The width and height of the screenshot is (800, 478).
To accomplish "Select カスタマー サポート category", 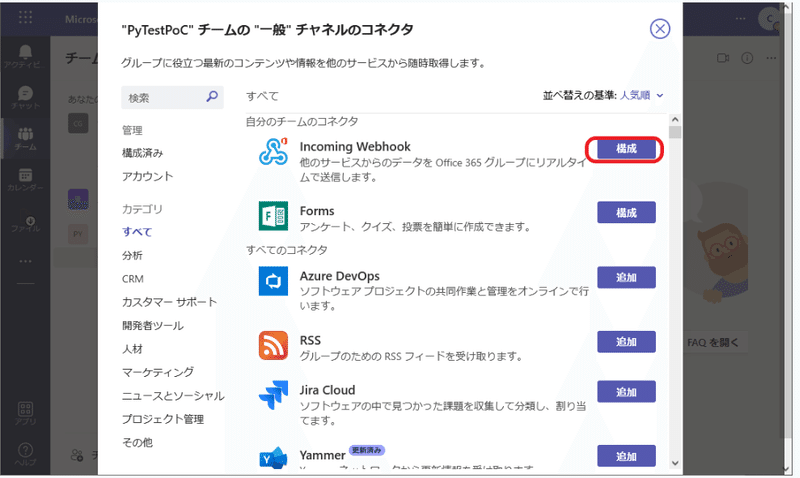I will point(169,302).
